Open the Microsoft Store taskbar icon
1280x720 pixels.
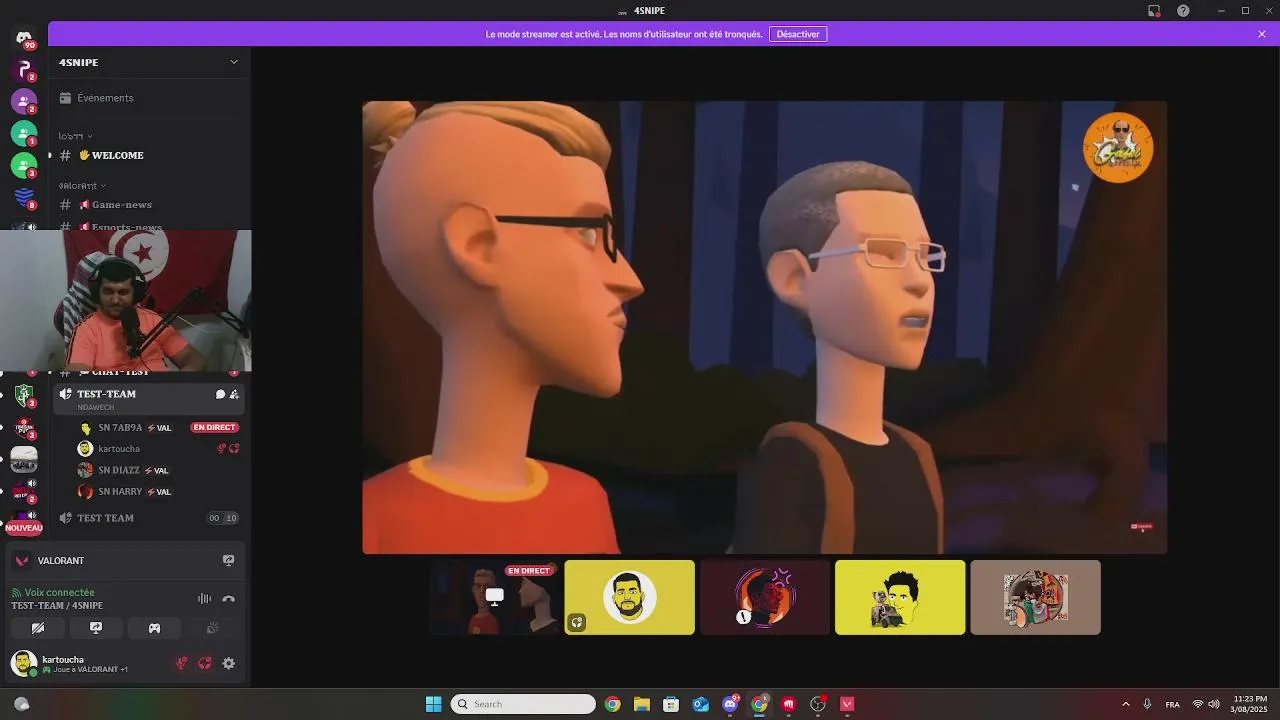click(x=671, y=704)
